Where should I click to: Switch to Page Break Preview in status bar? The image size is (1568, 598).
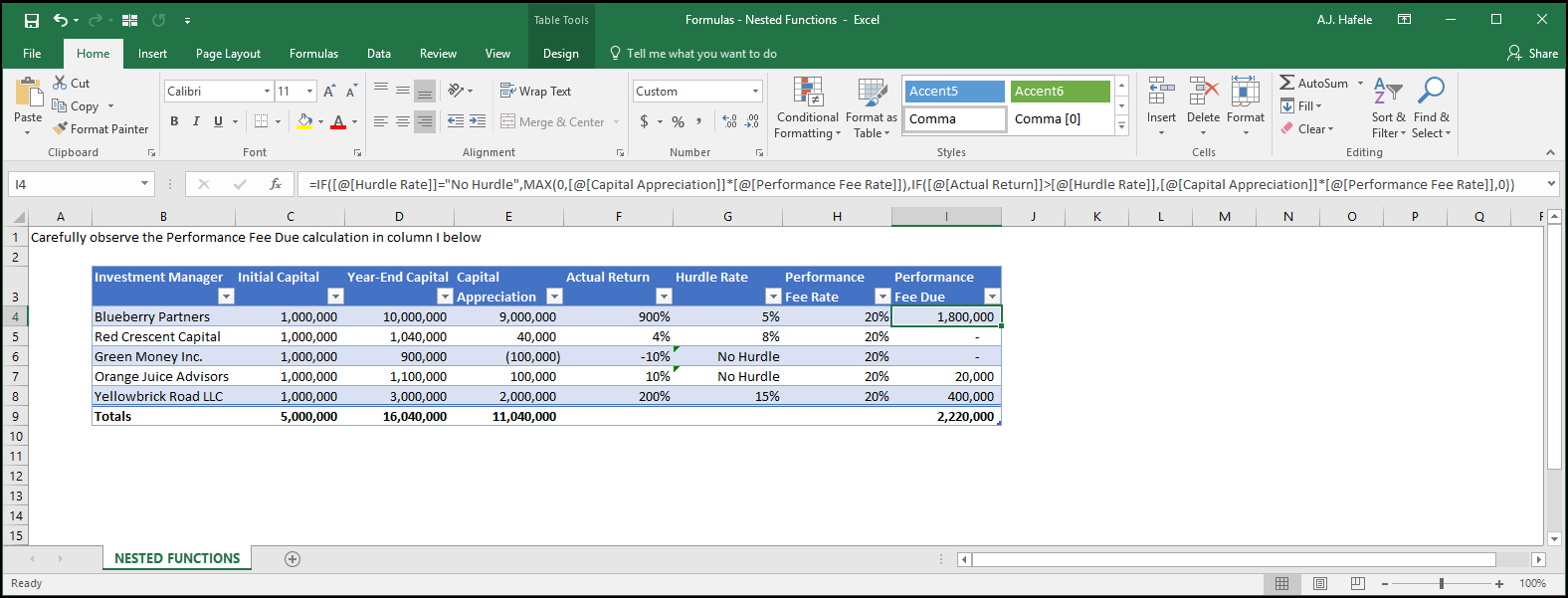1358,584
